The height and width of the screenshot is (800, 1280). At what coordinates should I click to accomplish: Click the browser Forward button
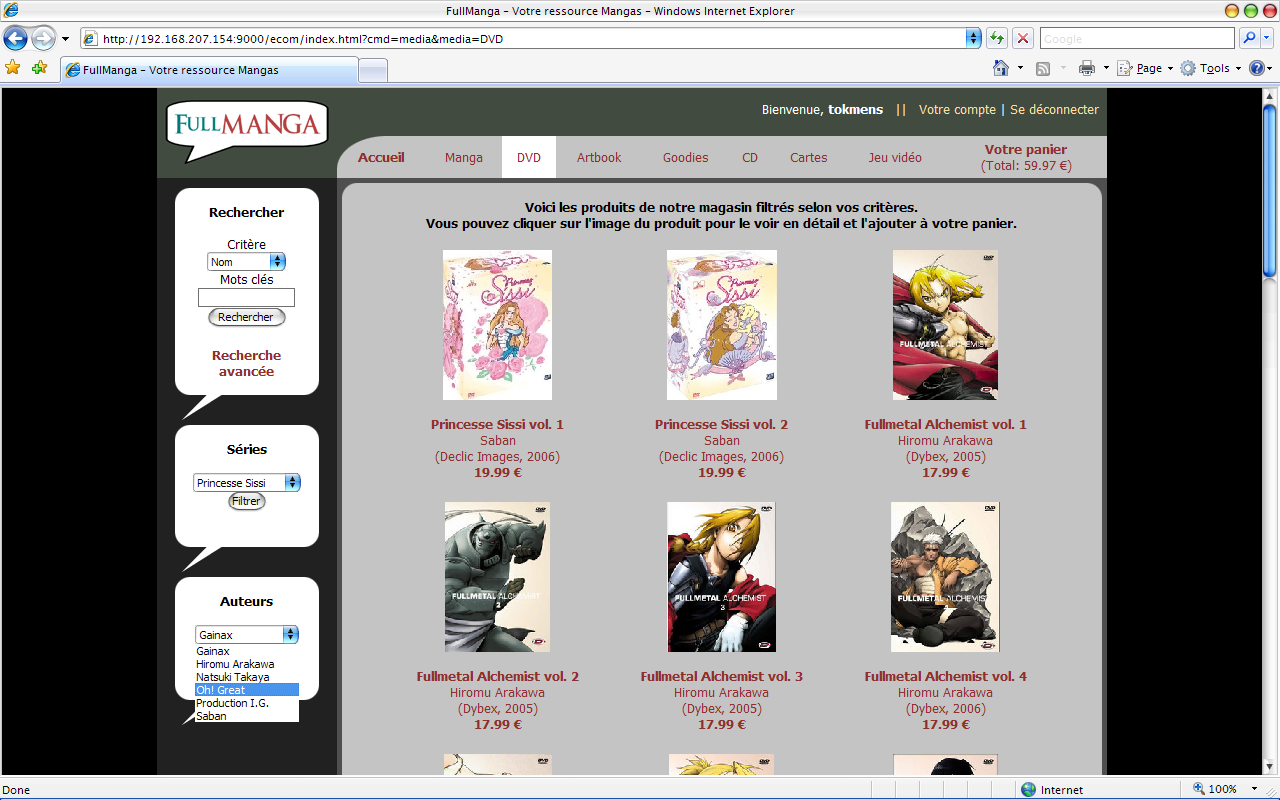[x=43, y=39]
